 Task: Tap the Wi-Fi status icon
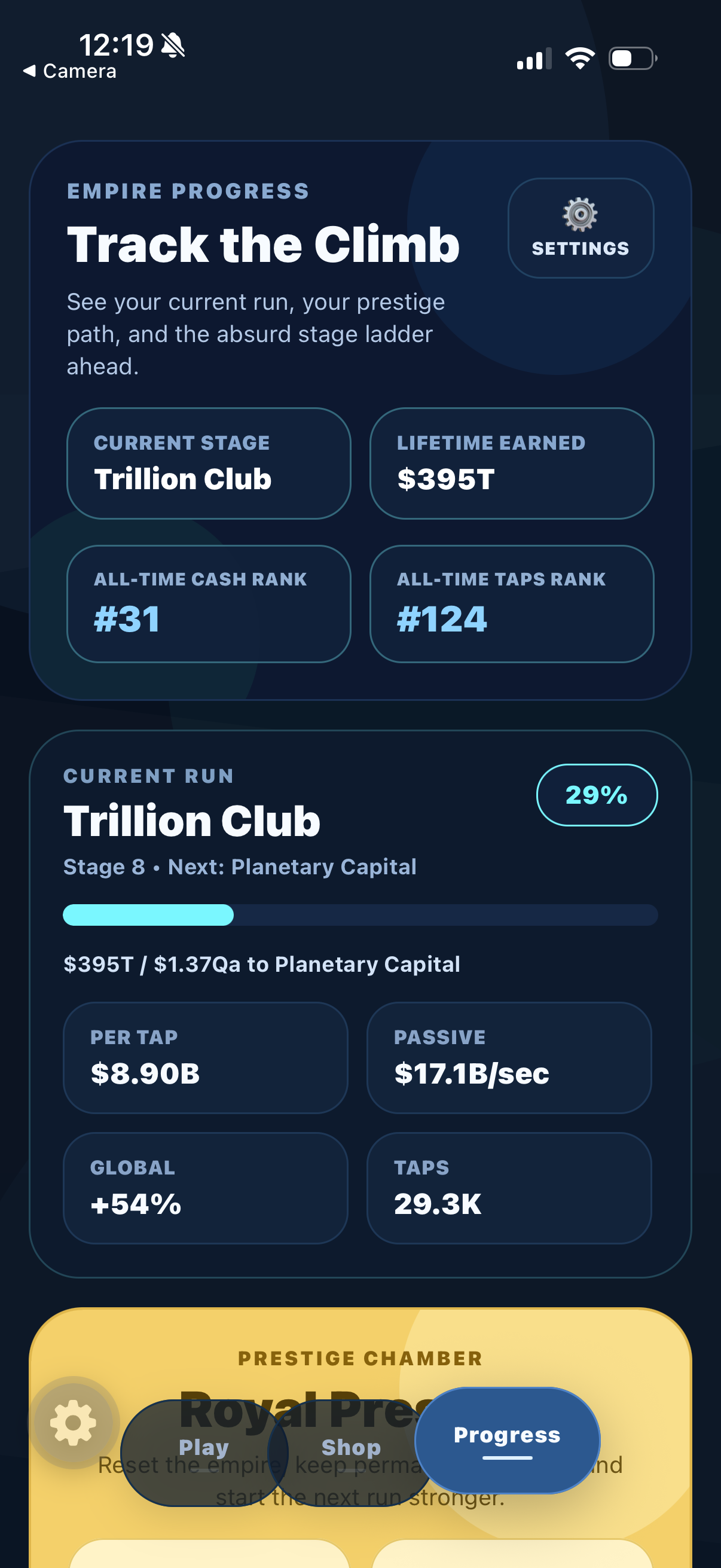coord(580,59)
